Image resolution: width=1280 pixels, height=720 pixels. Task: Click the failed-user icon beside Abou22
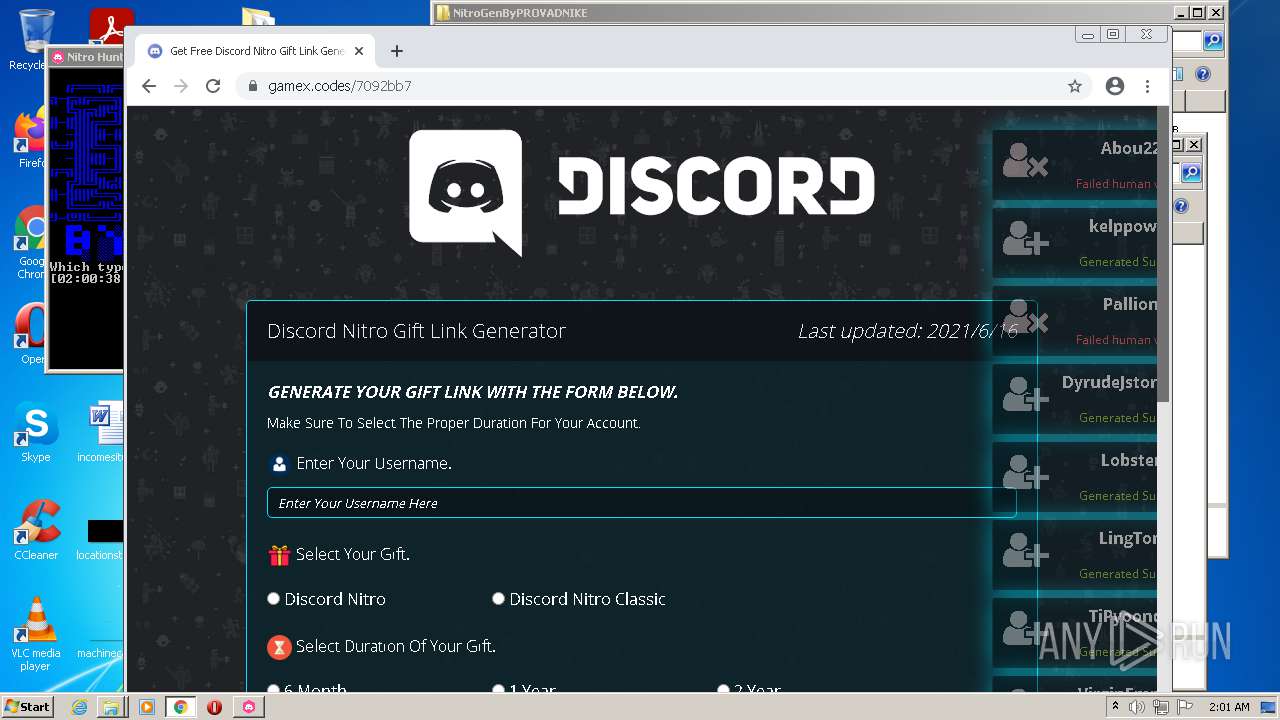(x=1025, y=160)
